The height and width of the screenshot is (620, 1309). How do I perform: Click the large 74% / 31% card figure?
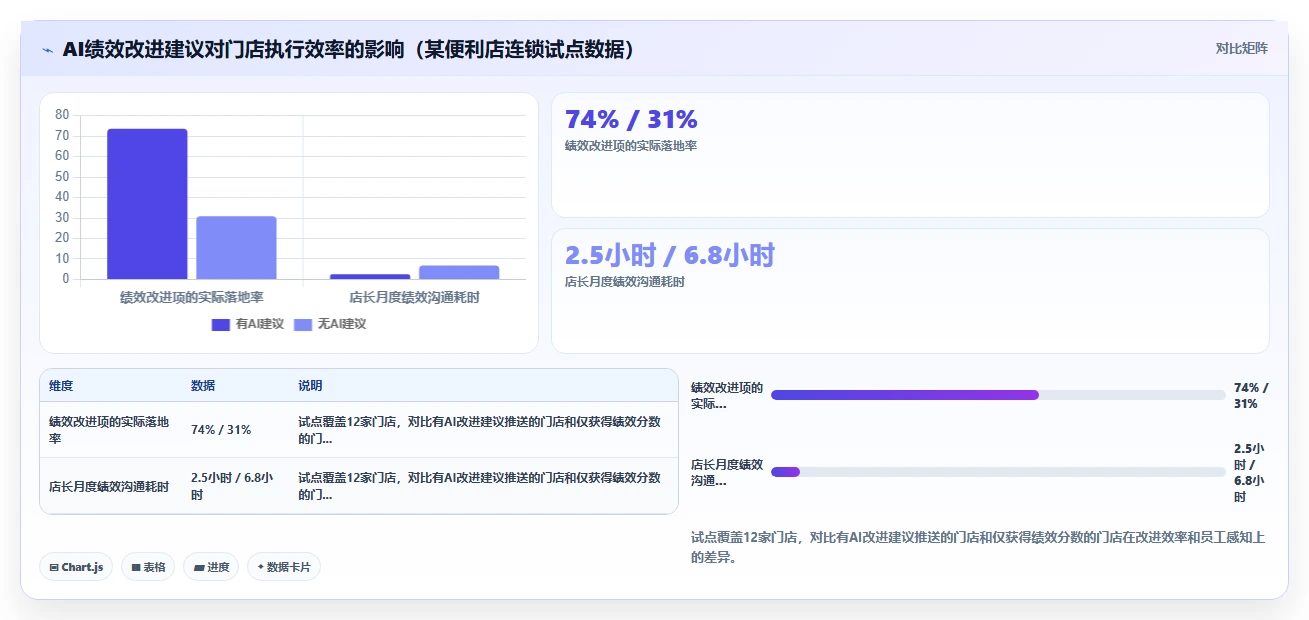point(631,119)
